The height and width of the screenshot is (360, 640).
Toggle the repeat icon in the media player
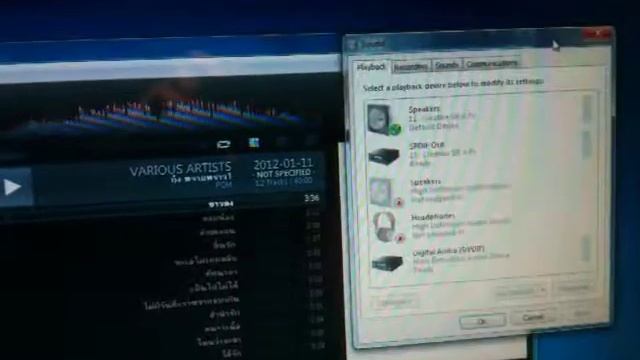223,144
